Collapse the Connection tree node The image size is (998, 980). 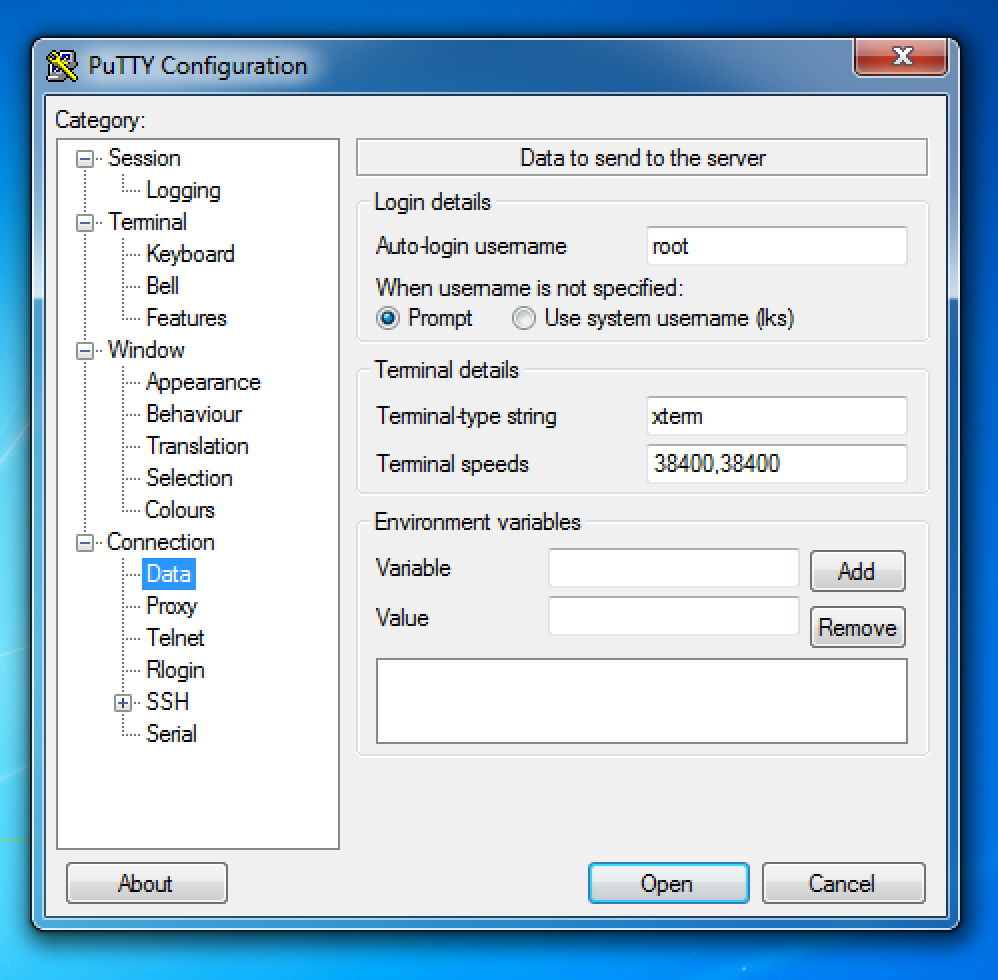pos(84,543)
